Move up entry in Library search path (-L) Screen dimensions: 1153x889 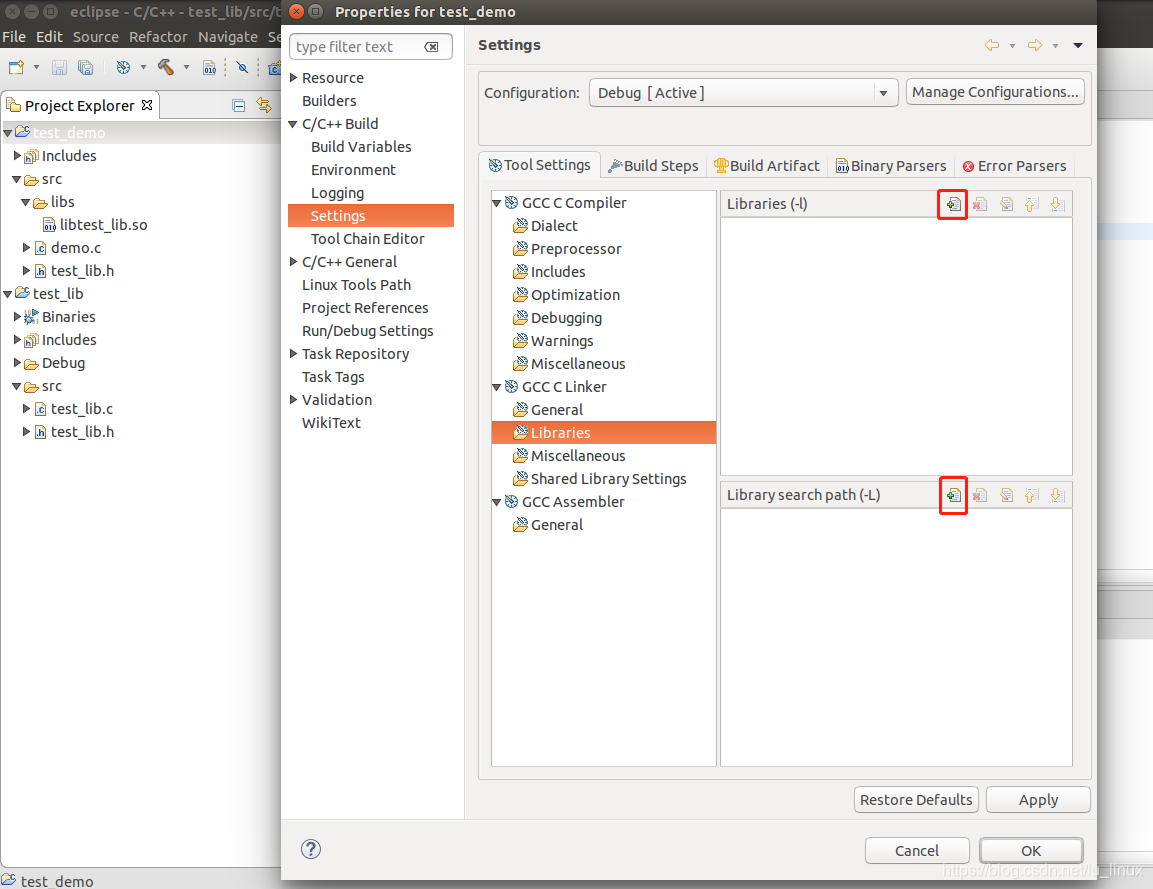tap(1032, 496)
